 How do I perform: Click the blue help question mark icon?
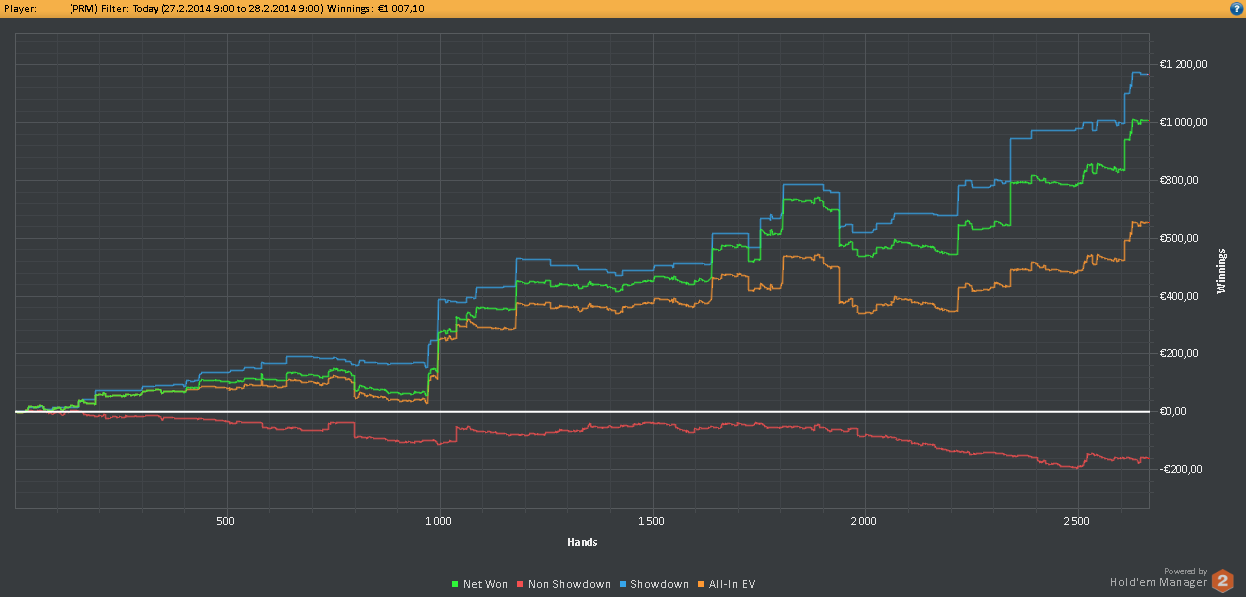tap(1236, 8)
